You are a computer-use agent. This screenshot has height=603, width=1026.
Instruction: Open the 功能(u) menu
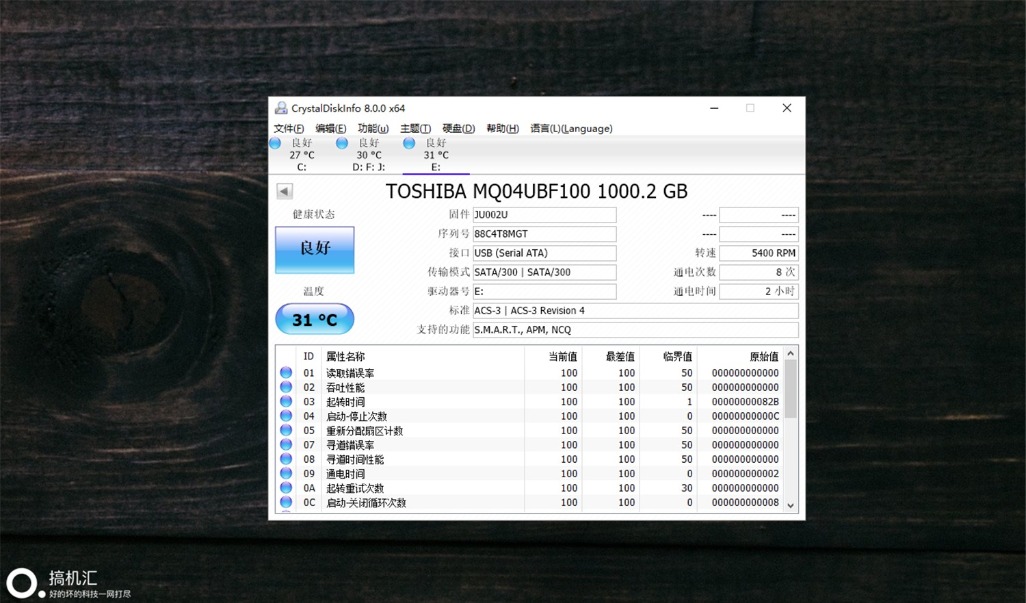pyautogui.click(x=373, y=128)
